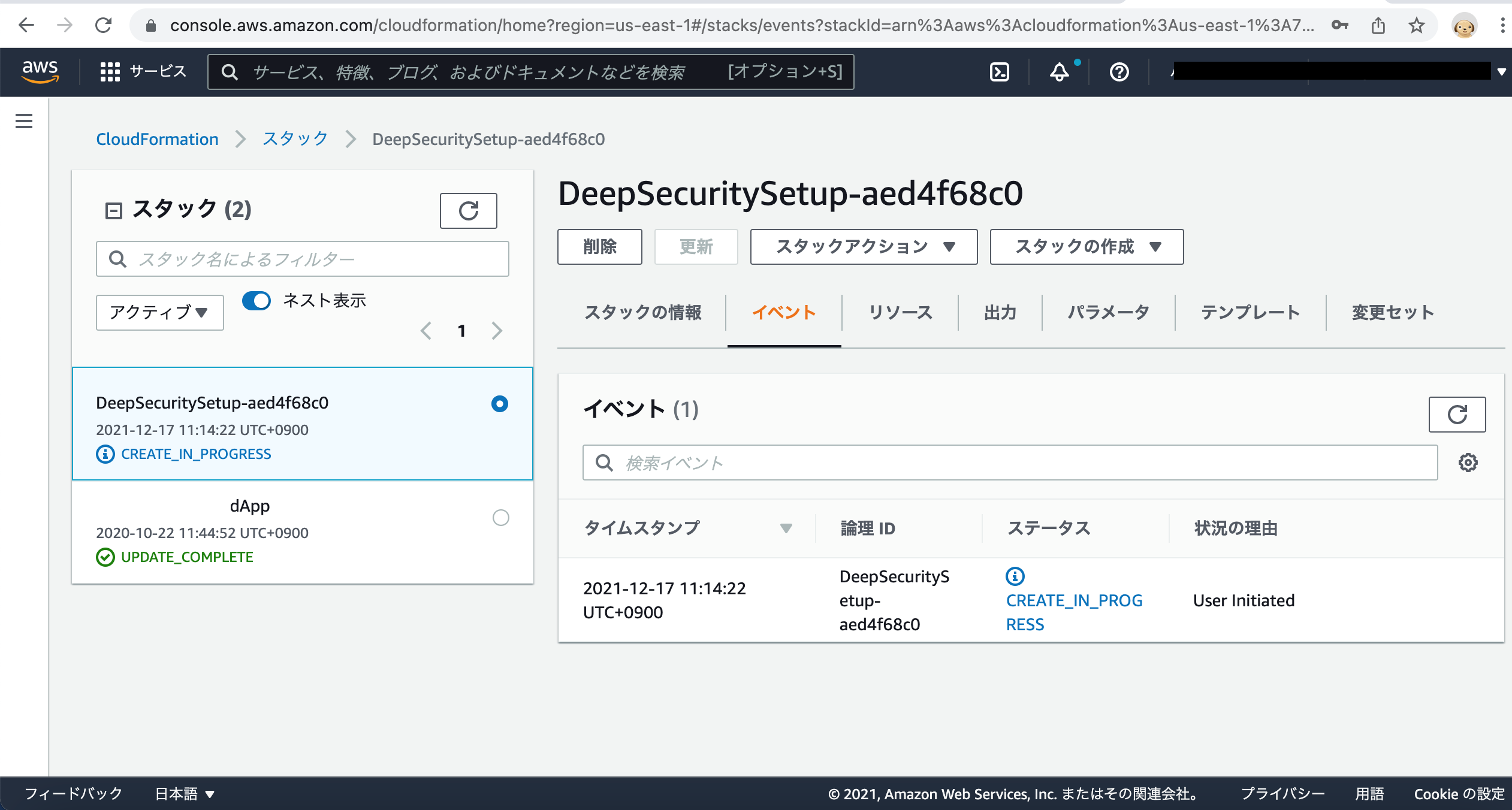Switch to リソース tab
This screenshot has height=810, width=1512.
tap(900, 312)
